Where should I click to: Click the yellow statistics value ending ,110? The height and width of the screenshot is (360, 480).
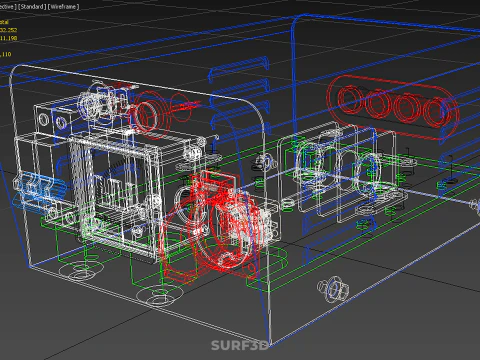(6, 54)
